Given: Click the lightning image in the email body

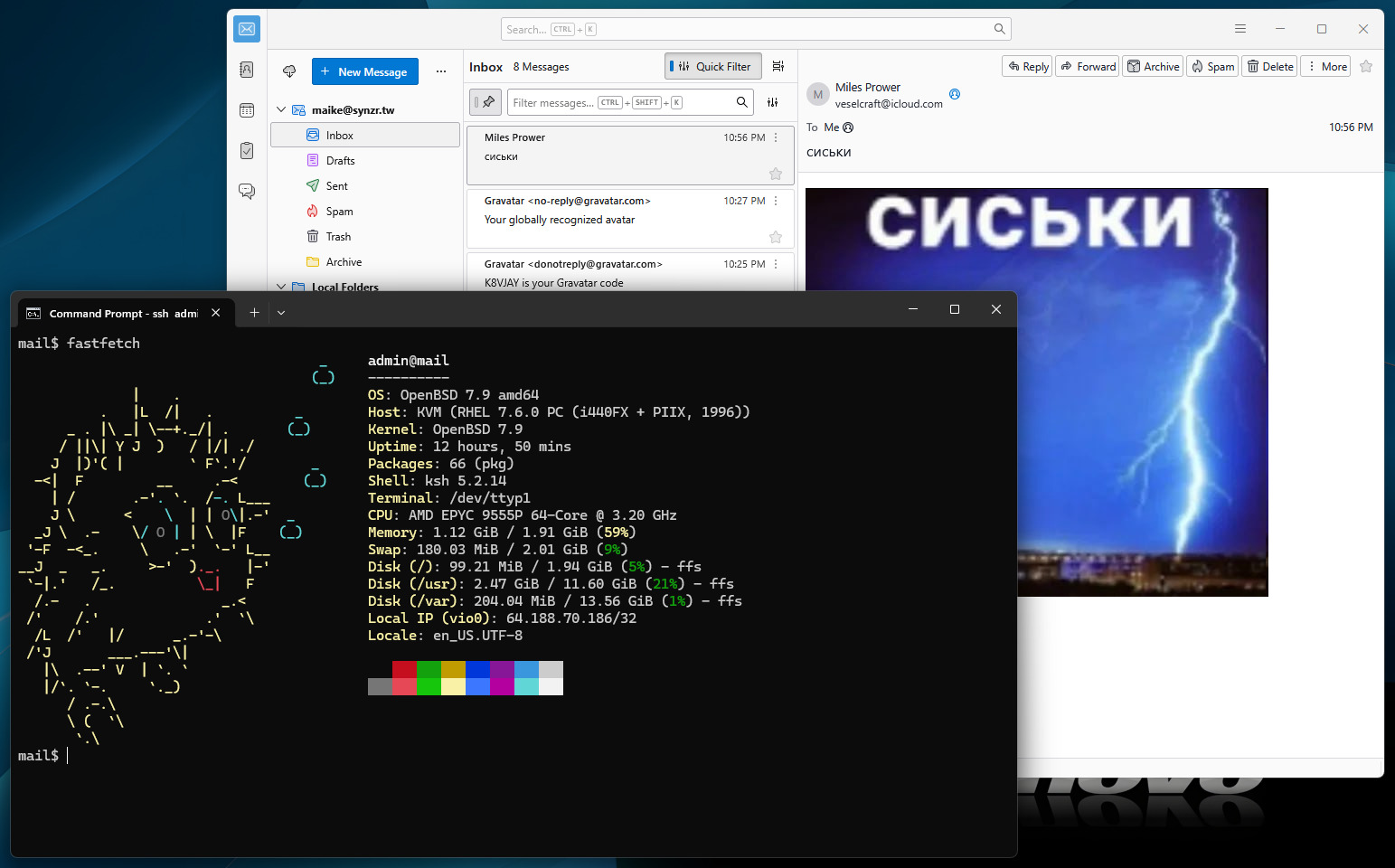Looking at the screenshot, I should [1037, 392].
